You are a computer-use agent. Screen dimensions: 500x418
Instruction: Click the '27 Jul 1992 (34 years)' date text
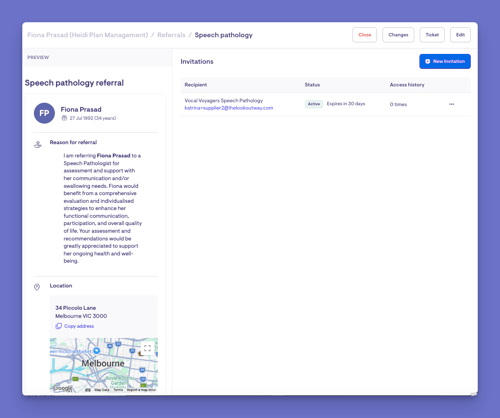pos(93,118)
